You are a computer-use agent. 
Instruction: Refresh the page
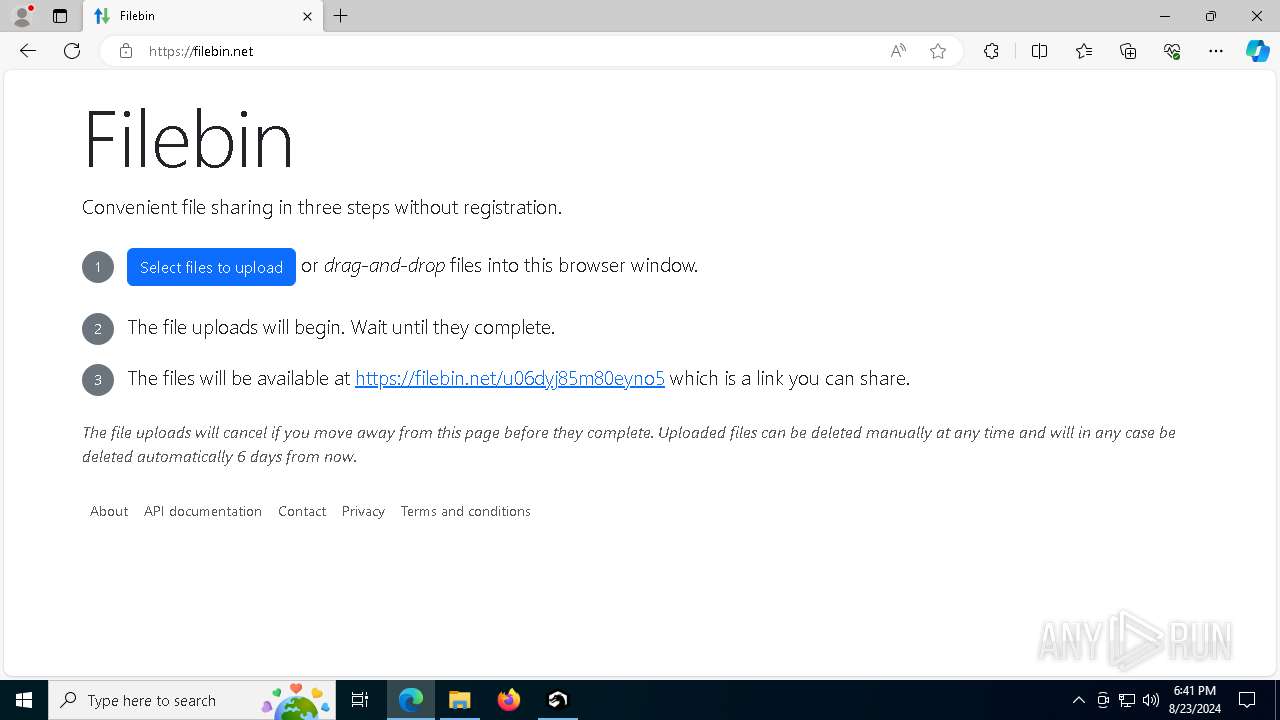click(x=72, y=51)
